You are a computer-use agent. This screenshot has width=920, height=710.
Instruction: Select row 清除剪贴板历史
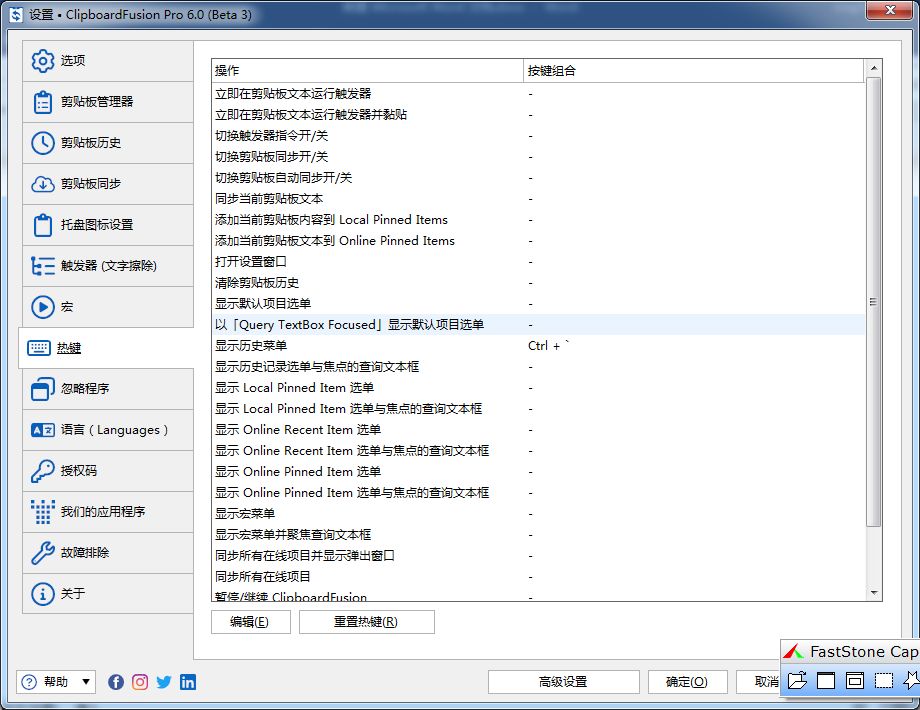click(538, 283)
